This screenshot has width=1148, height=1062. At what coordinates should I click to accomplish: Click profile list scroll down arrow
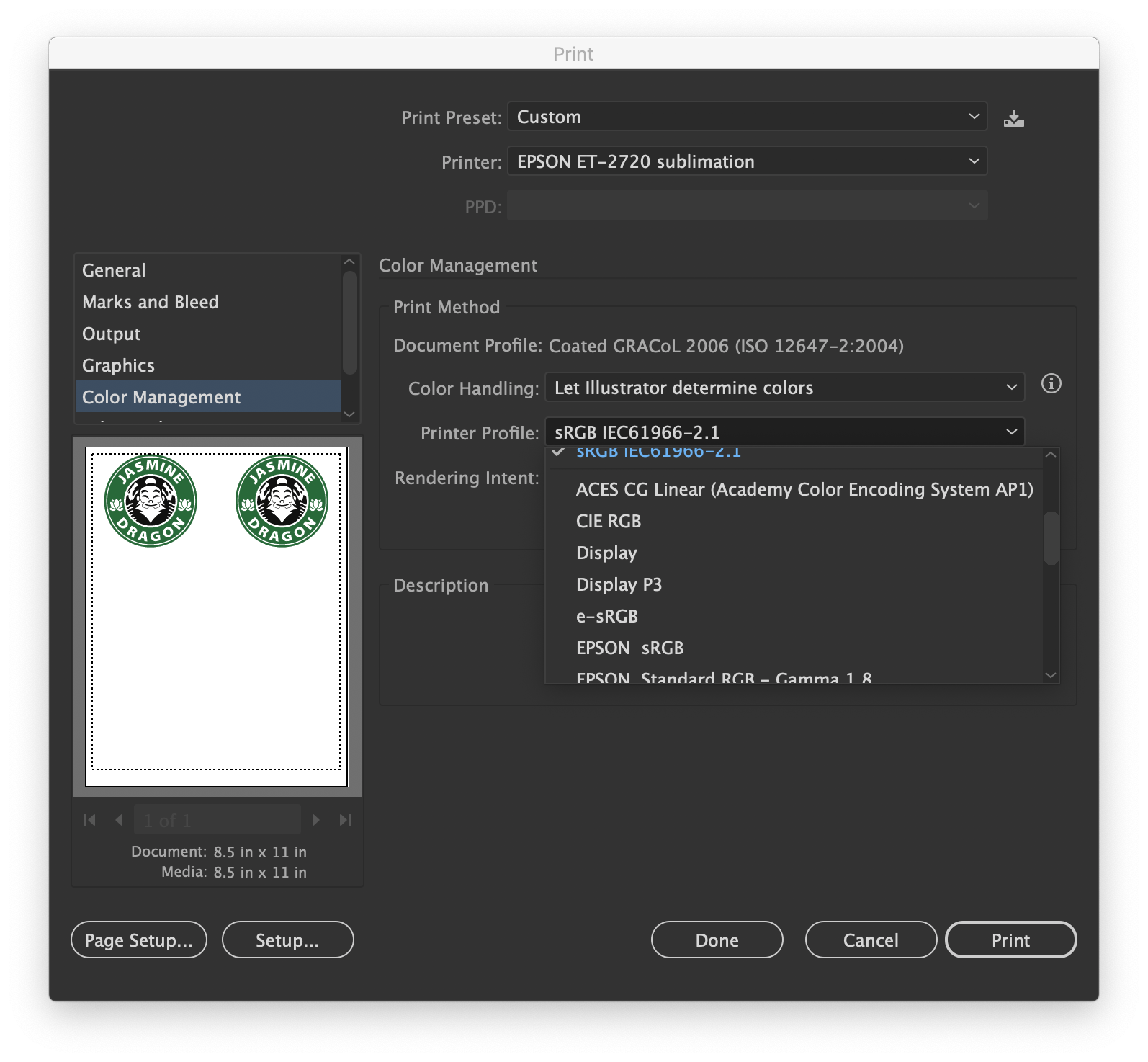(x=1051, y=675)
